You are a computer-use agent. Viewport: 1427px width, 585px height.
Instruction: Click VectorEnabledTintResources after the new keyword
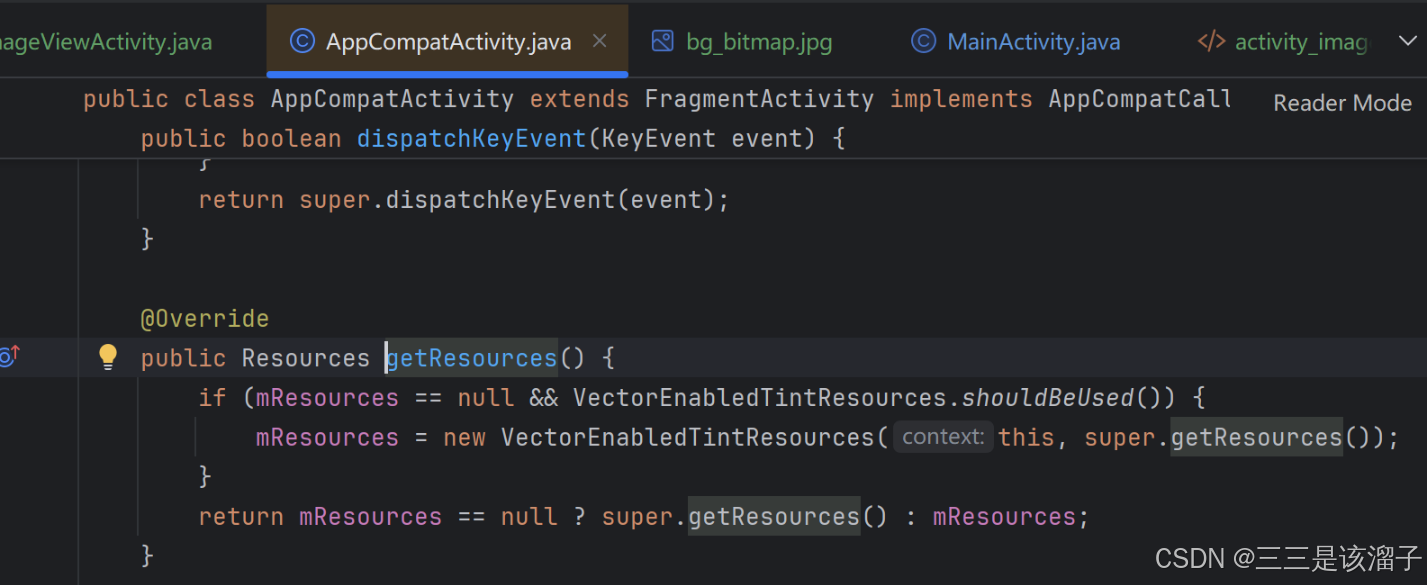click(688, 437)
